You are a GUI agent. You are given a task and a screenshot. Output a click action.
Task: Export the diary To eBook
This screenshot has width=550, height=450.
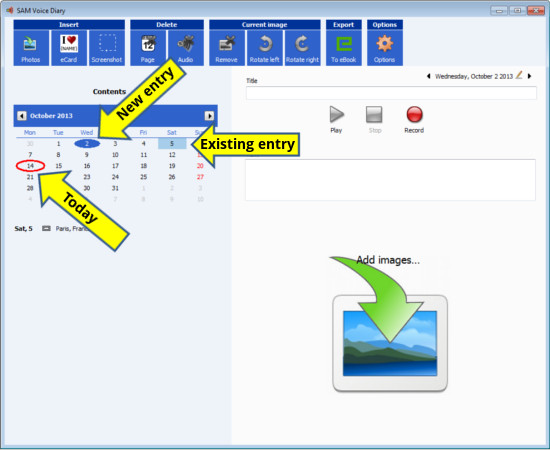(344, 48)
